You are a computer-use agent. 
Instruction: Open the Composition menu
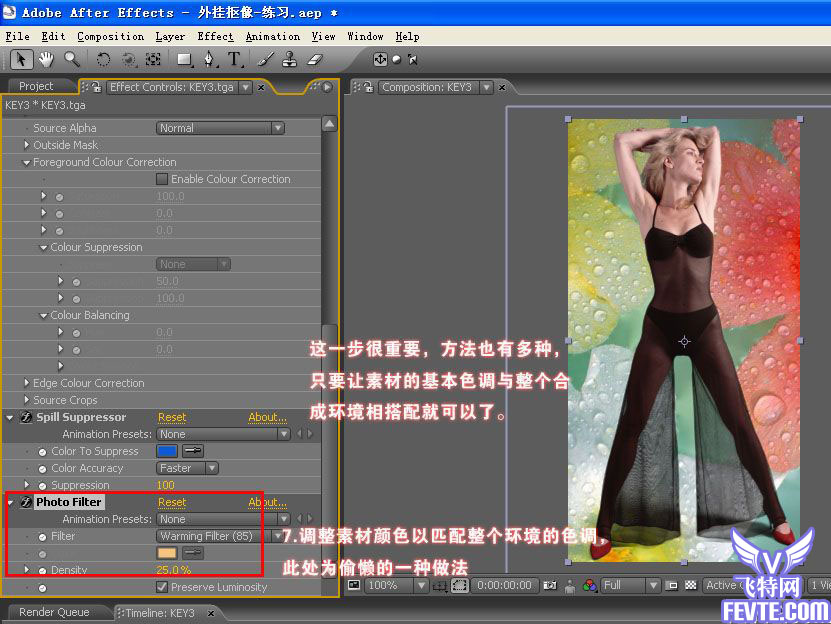(x=110, y=37)
